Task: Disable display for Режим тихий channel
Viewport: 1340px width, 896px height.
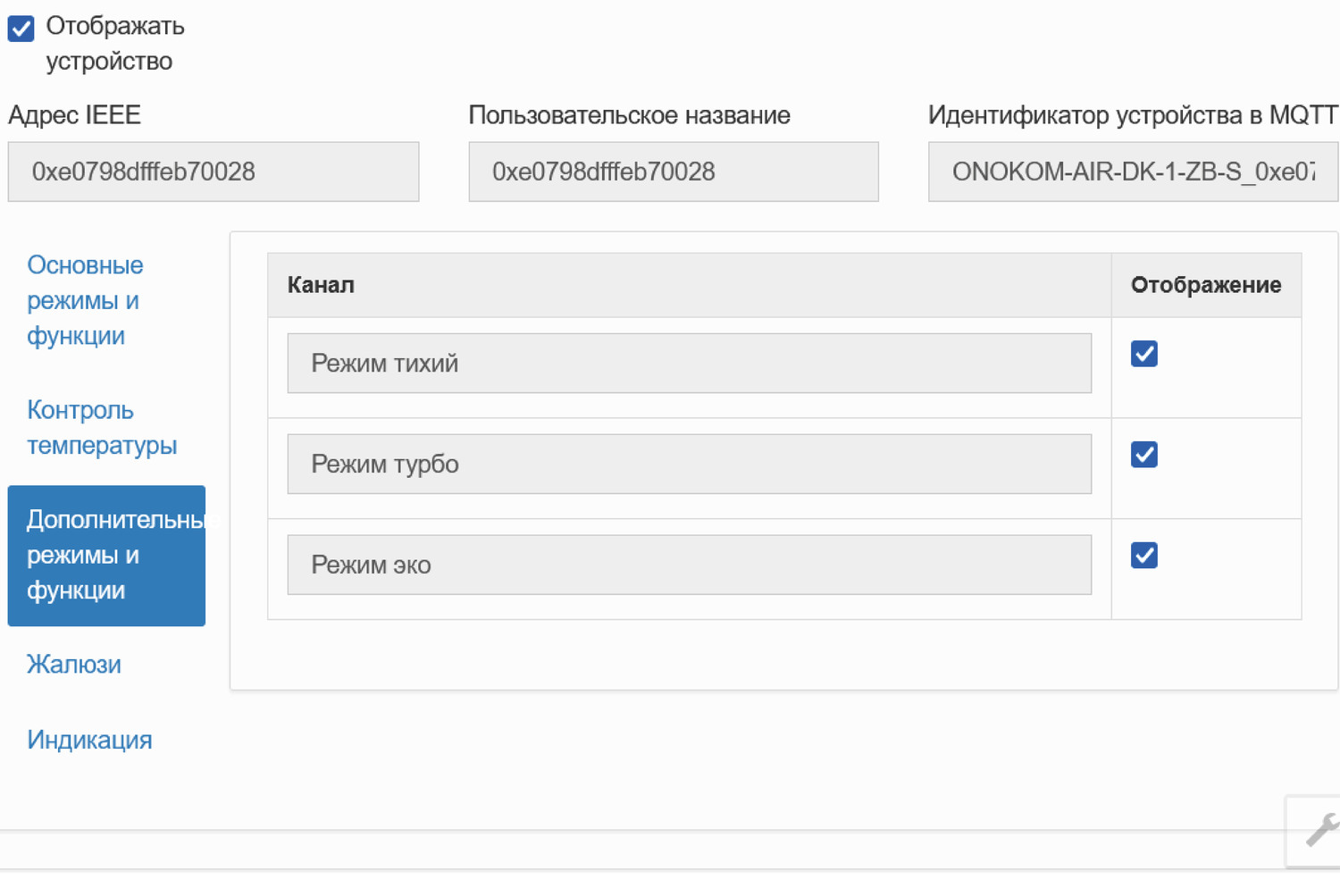Action: [1143, 354]
